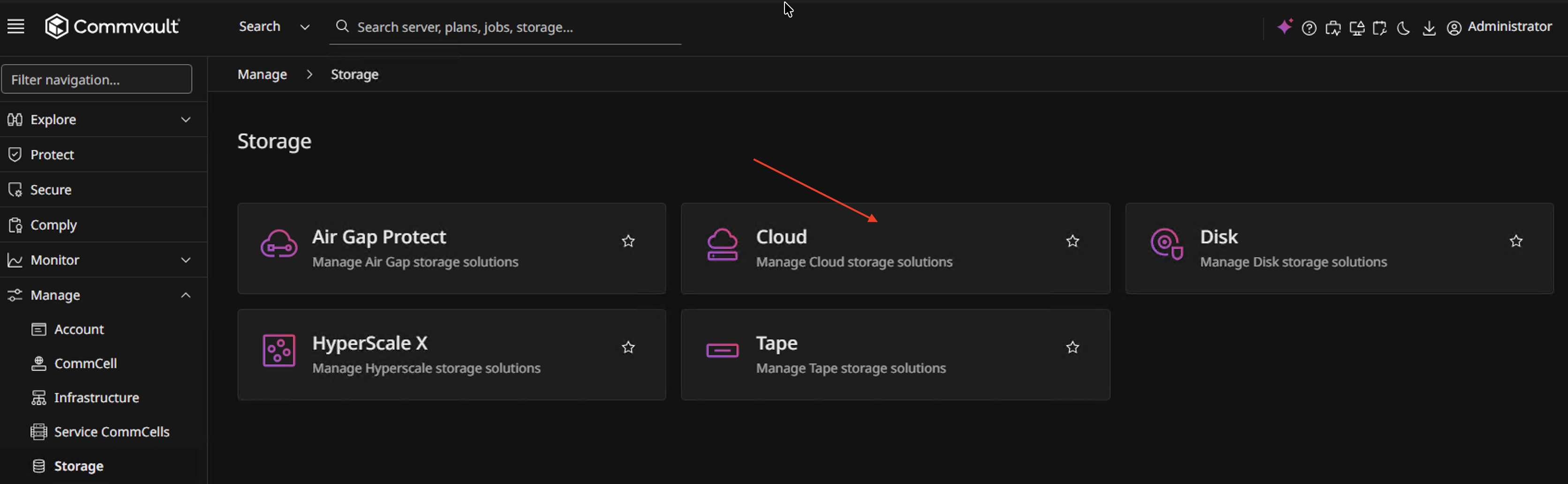Click the Comply clipboard icon
The height and width of the screenshot is (484, 1568).
click(15, 225)
